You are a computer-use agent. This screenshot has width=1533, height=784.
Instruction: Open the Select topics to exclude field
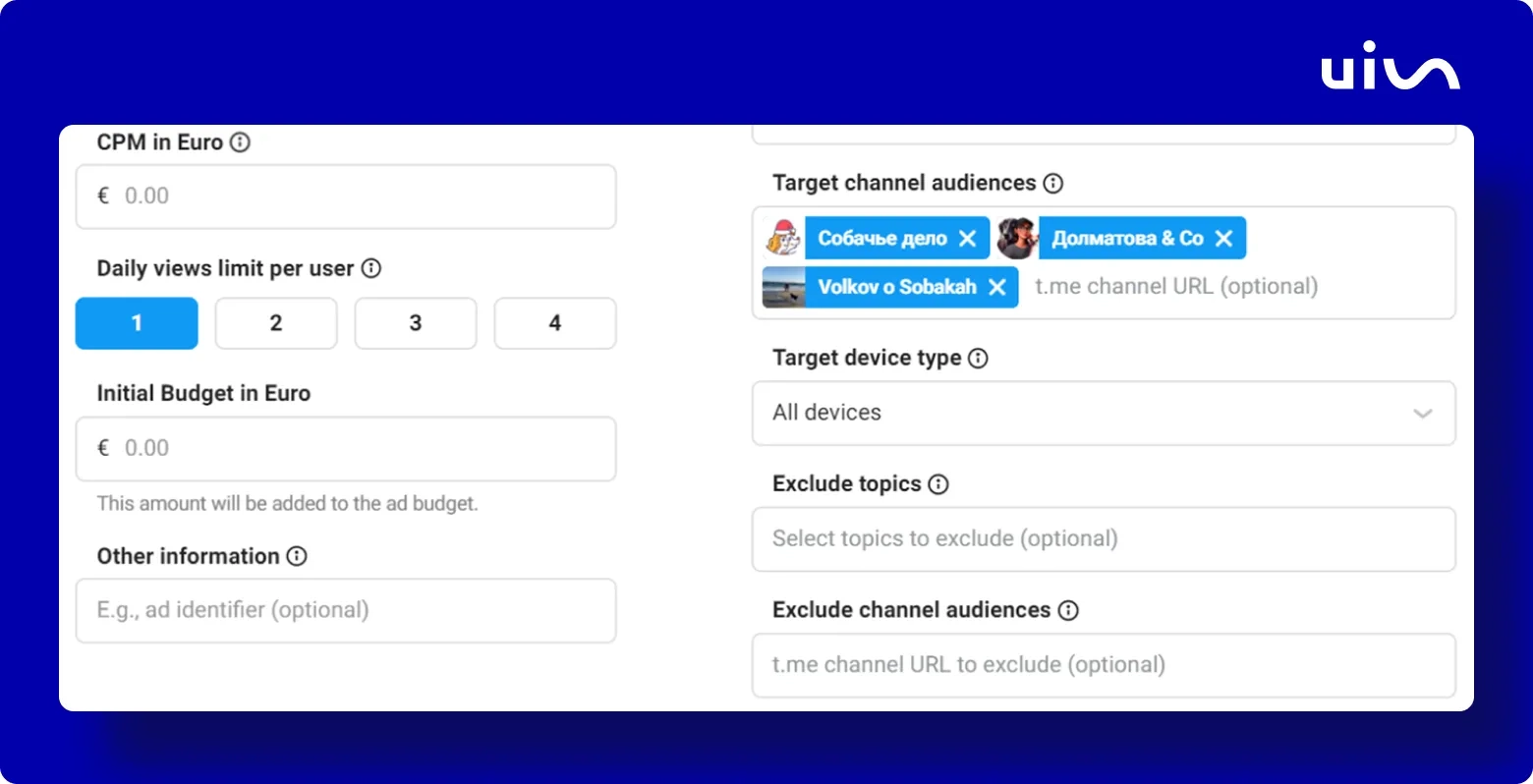[x=1104, y=538]
